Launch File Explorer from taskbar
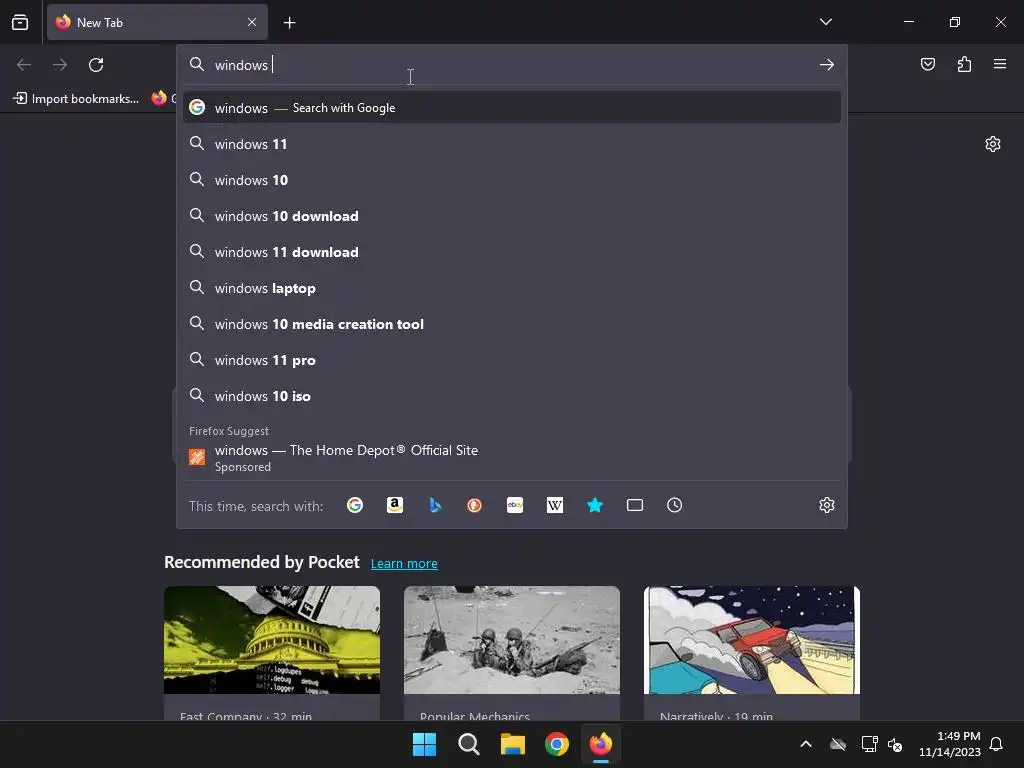Viewport: 1024px width, 768px height. (513, 744)
